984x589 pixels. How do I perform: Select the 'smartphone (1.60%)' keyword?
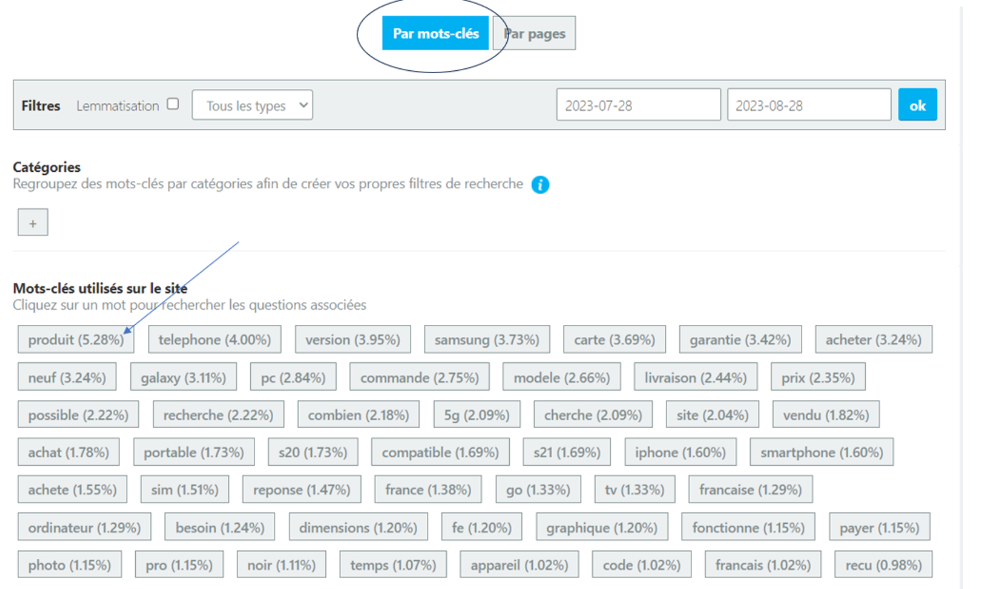821,452
